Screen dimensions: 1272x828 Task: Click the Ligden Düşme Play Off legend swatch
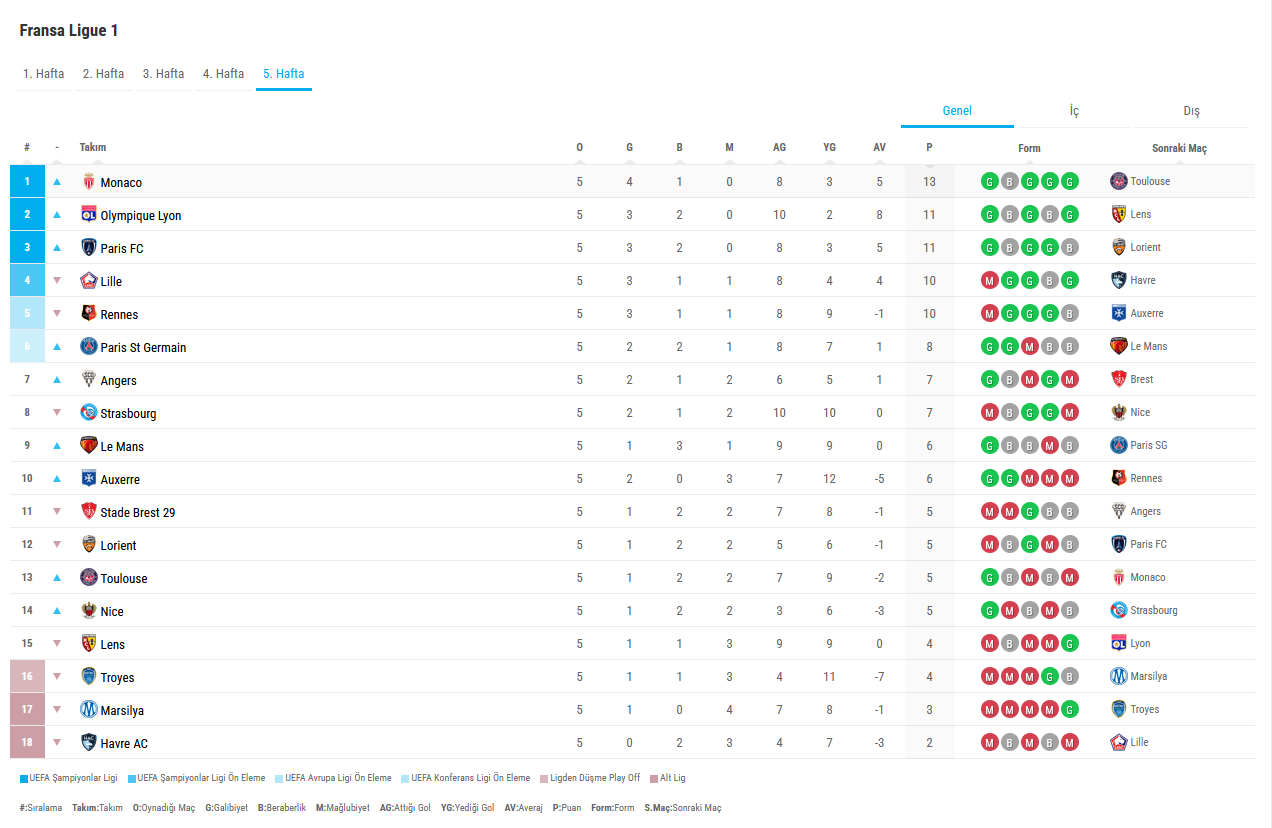pos(544,778)
